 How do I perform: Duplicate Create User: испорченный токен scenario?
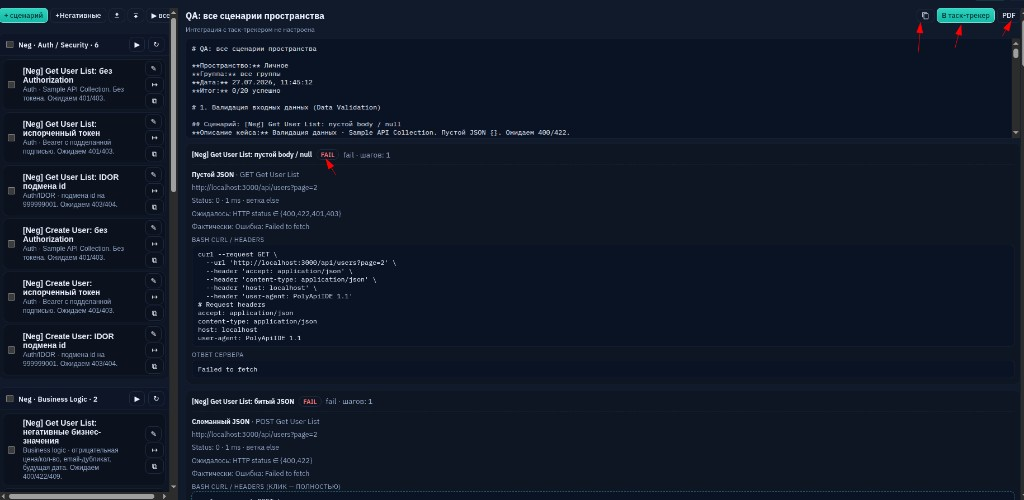click(154, 313)
